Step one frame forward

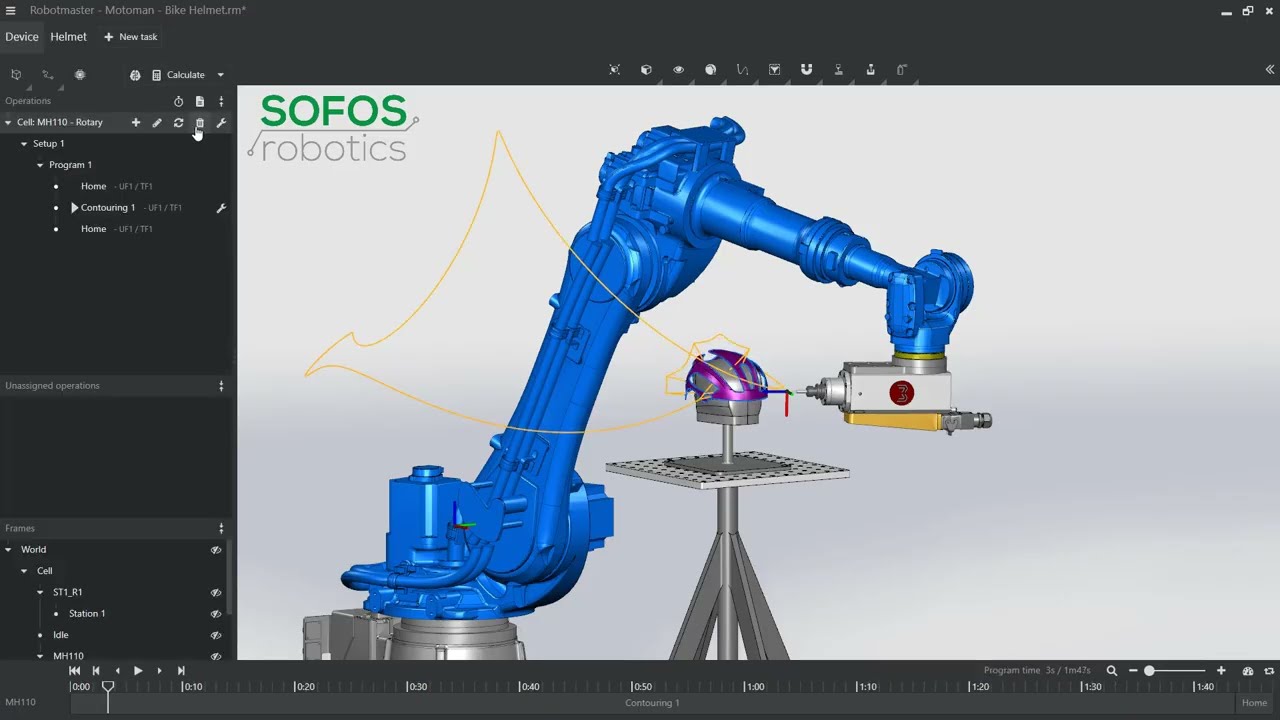(159, 671)
